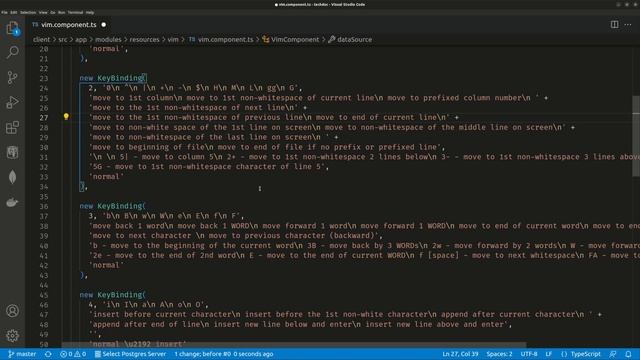Open the Help menu
640x360 pixels.
click(x=90, y=12)
